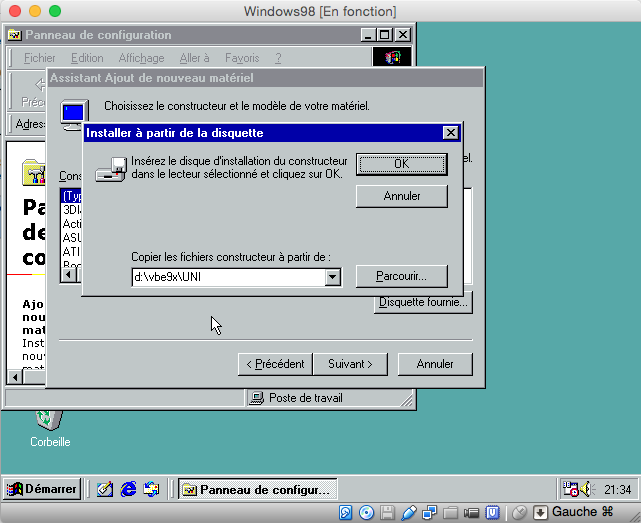Open Parcourir to browse for files

click(401, 276)
